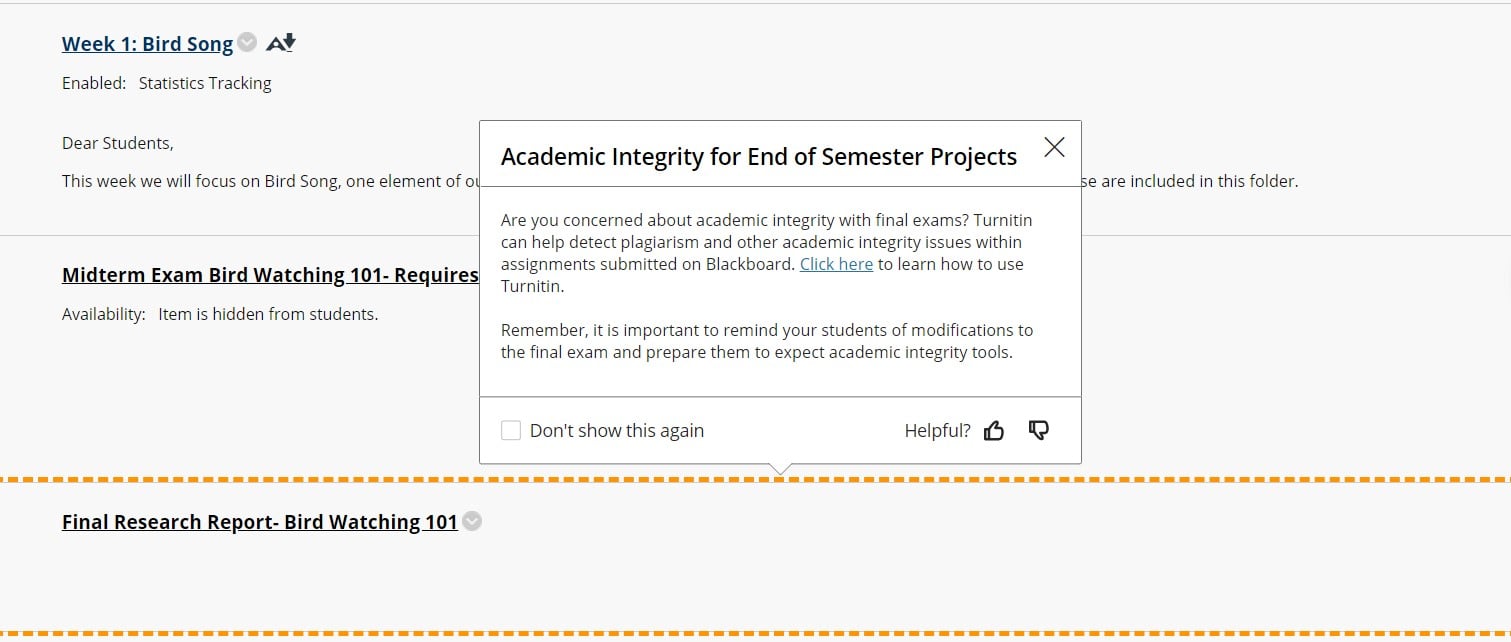Click the adaptive release icon beside Week 1: Bird Song
This screenshot has width=1511, height=642.
click(x=280, y=42)
